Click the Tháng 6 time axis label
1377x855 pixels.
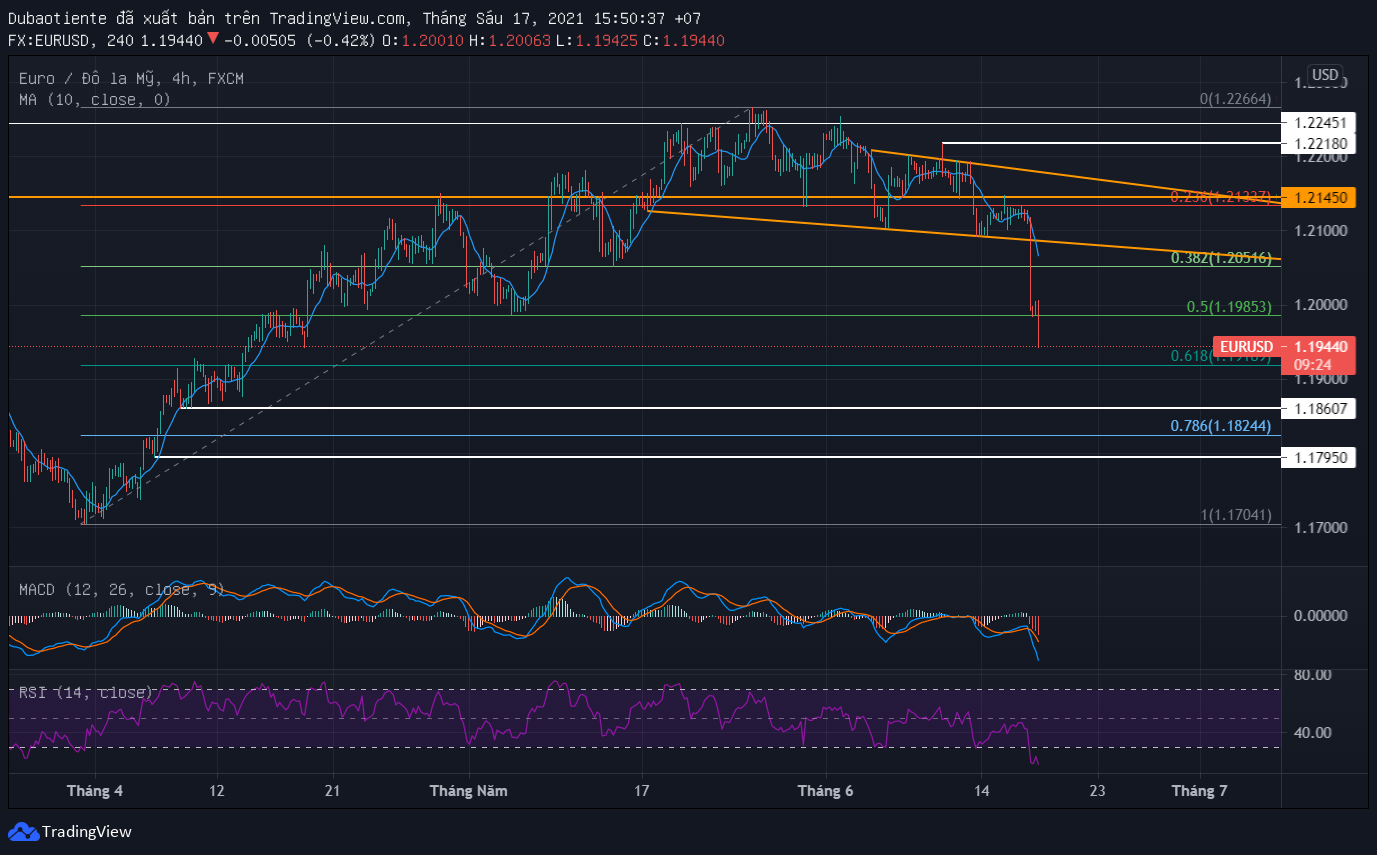point(825,790)
